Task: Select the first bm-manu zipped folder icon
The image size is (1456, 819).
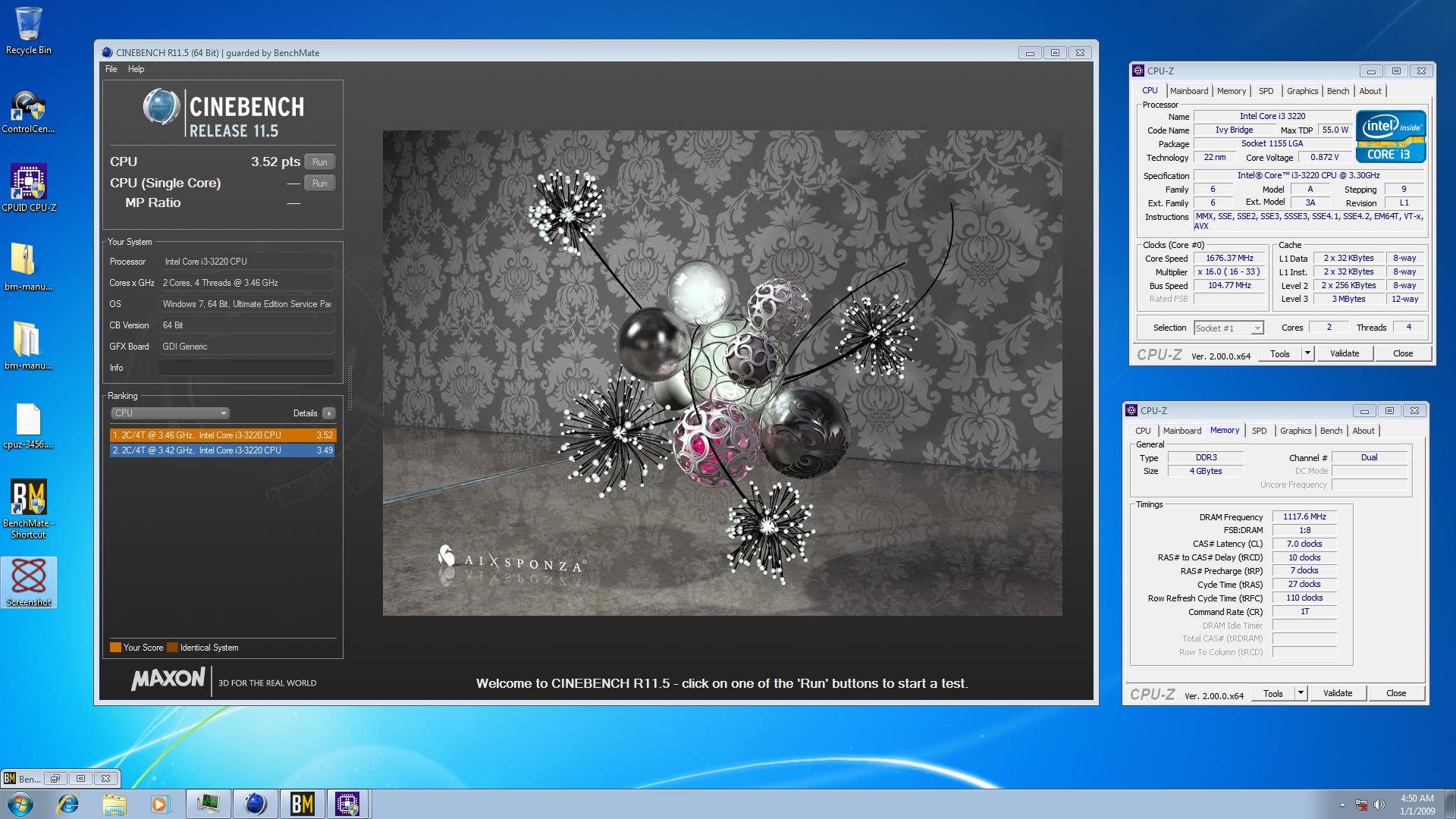Action: tap(28, 266)
